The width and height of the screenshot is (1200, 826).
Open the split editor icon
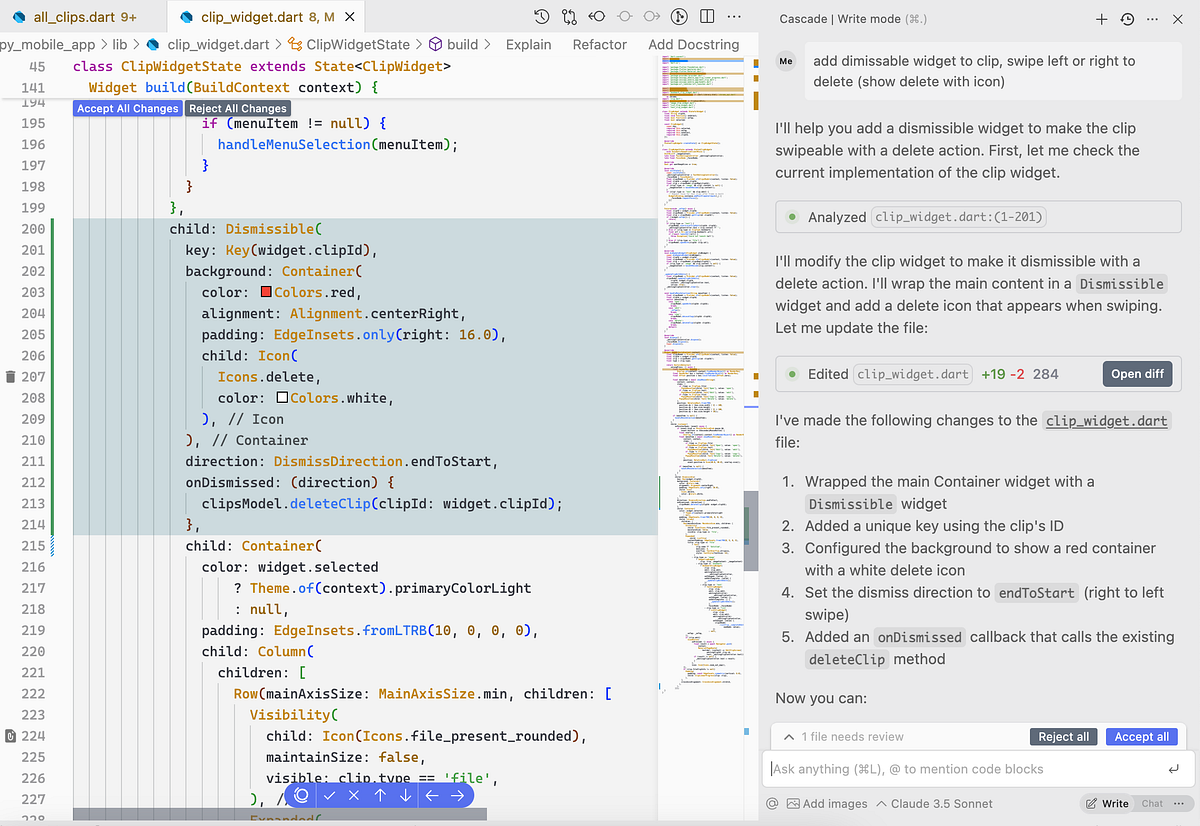[707, 17]
